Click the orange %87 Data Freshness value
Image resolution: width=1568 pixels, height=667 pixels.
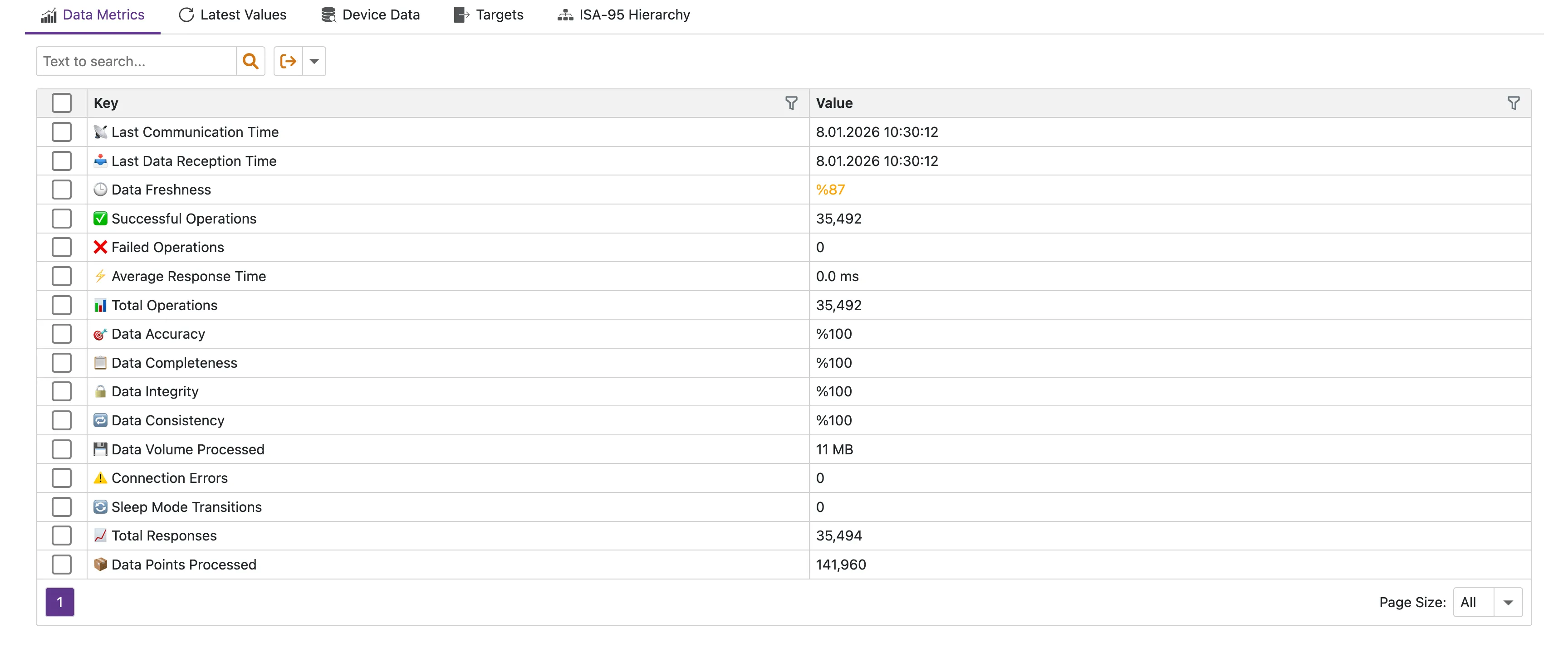click(830, 189)
